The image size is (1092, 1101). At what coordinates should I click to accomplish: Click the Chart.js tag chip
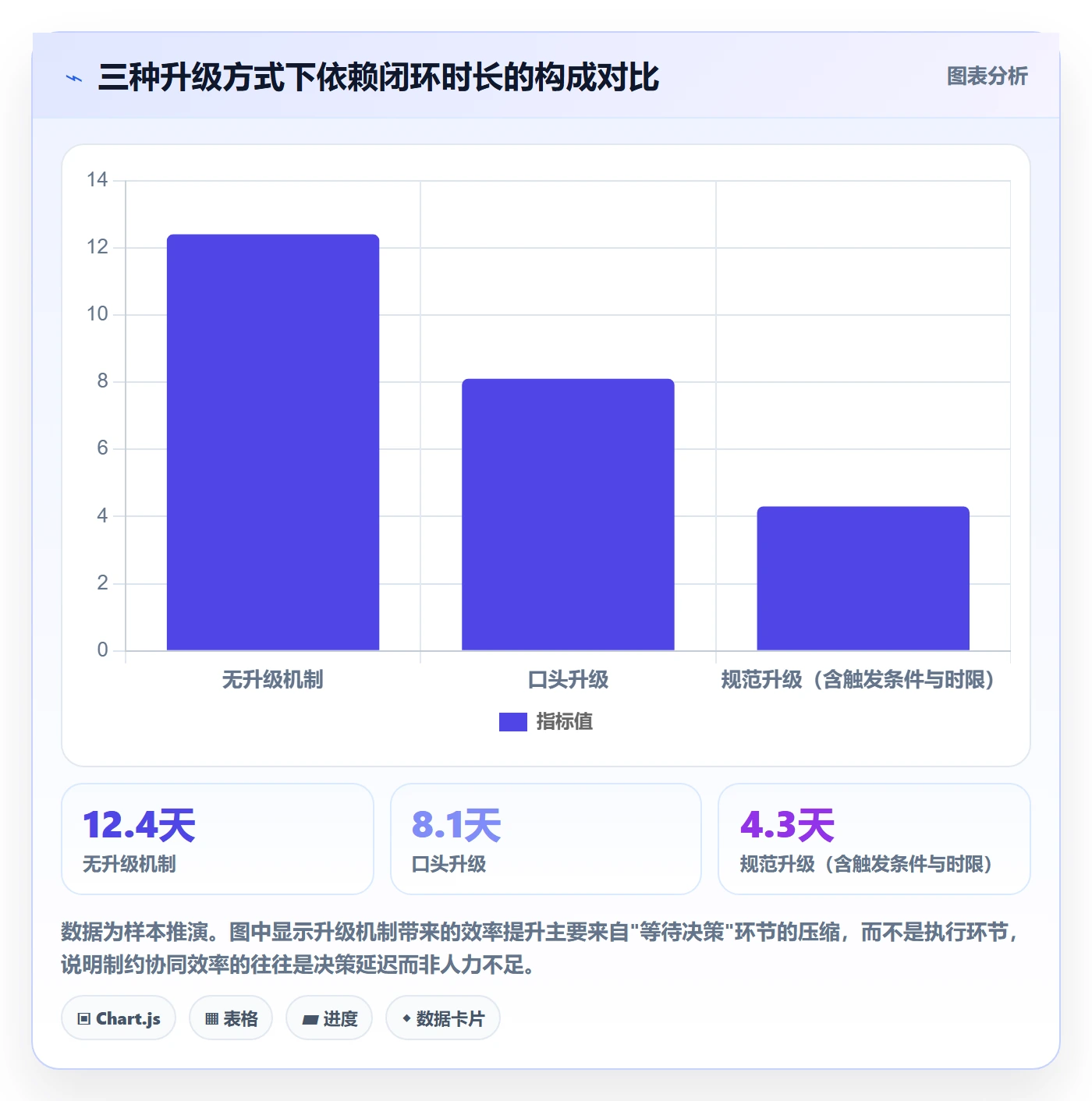pyautogui.click(x=119, y=1018)
